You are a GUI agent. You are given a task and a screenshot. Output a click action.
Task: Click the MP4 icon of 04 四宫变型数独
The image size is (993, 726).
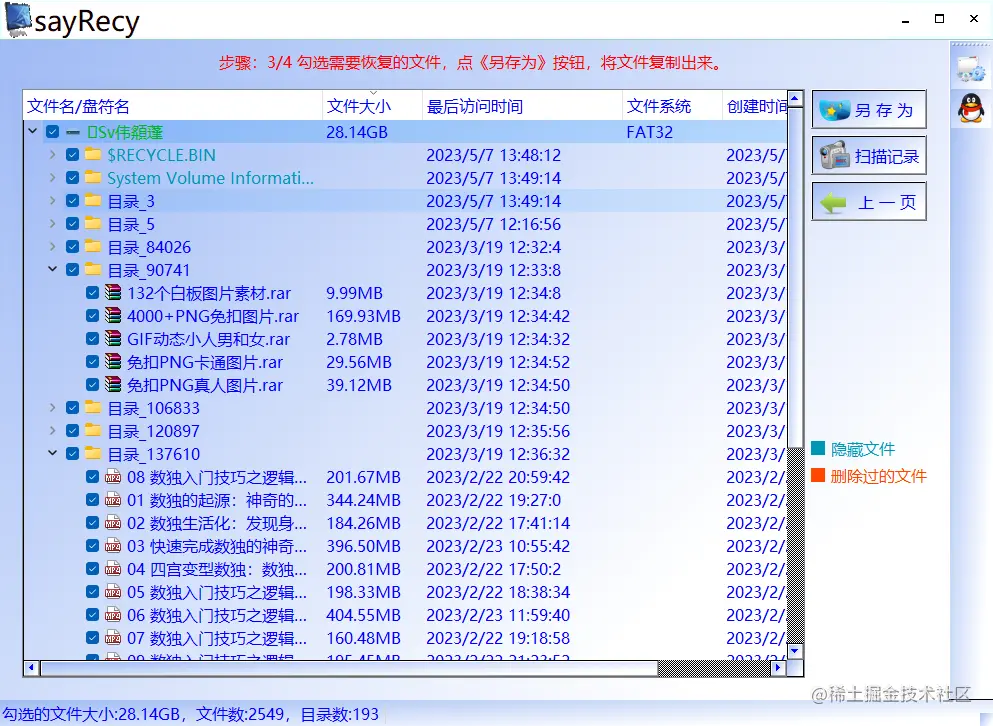point(113,569)
